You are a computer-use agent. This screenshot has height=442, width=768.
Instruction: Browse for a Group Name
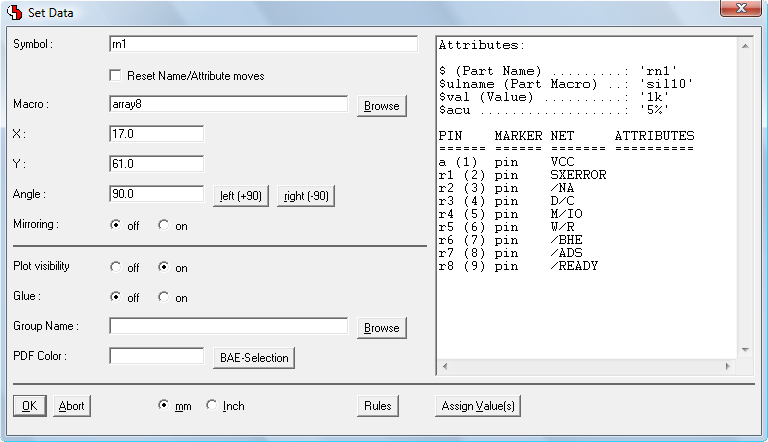point(381,328)
